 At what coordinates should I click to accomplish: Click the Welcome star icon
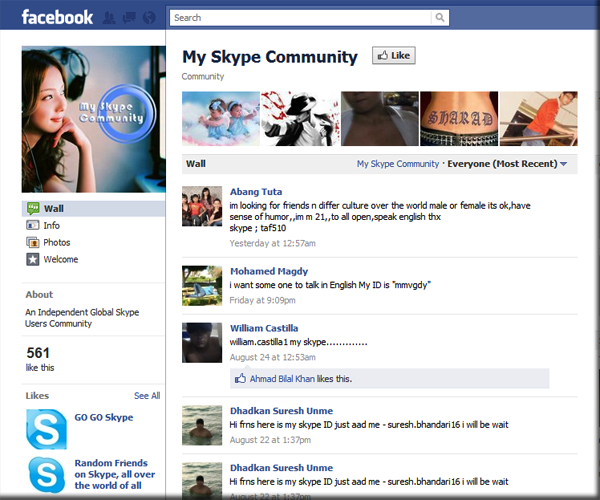[33, 259]
